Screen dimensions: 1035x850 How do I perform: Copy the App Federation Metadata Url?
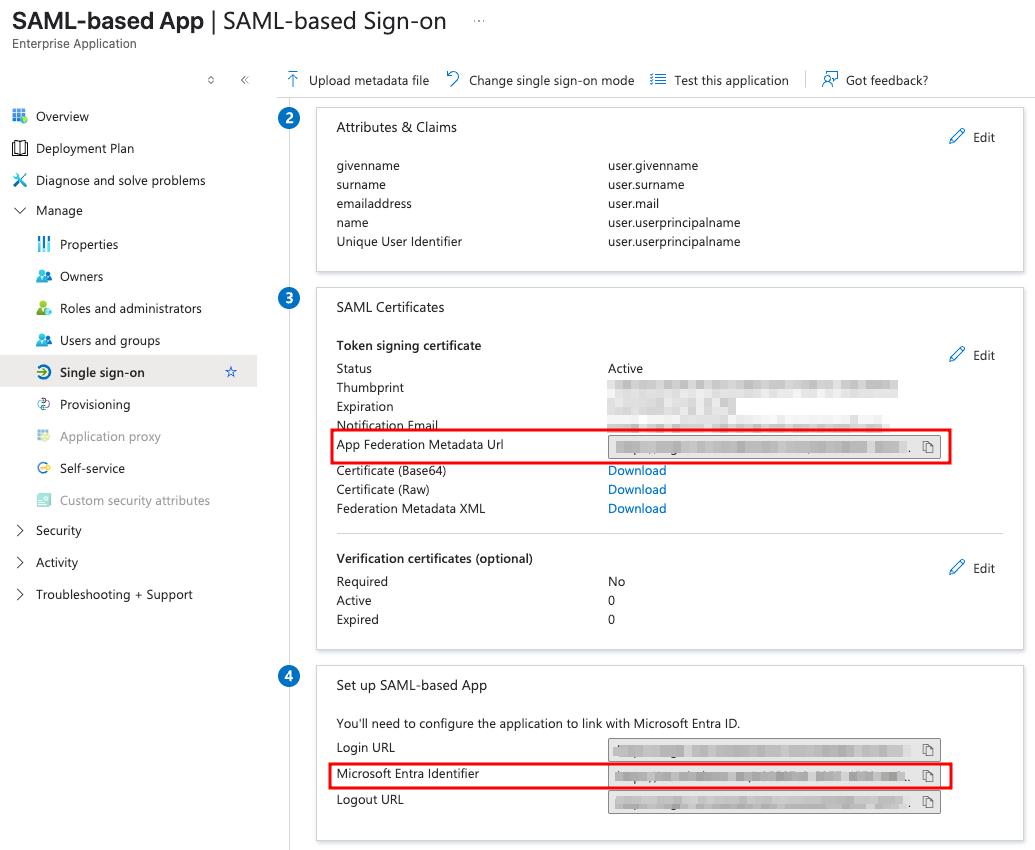tap(927, 447)
